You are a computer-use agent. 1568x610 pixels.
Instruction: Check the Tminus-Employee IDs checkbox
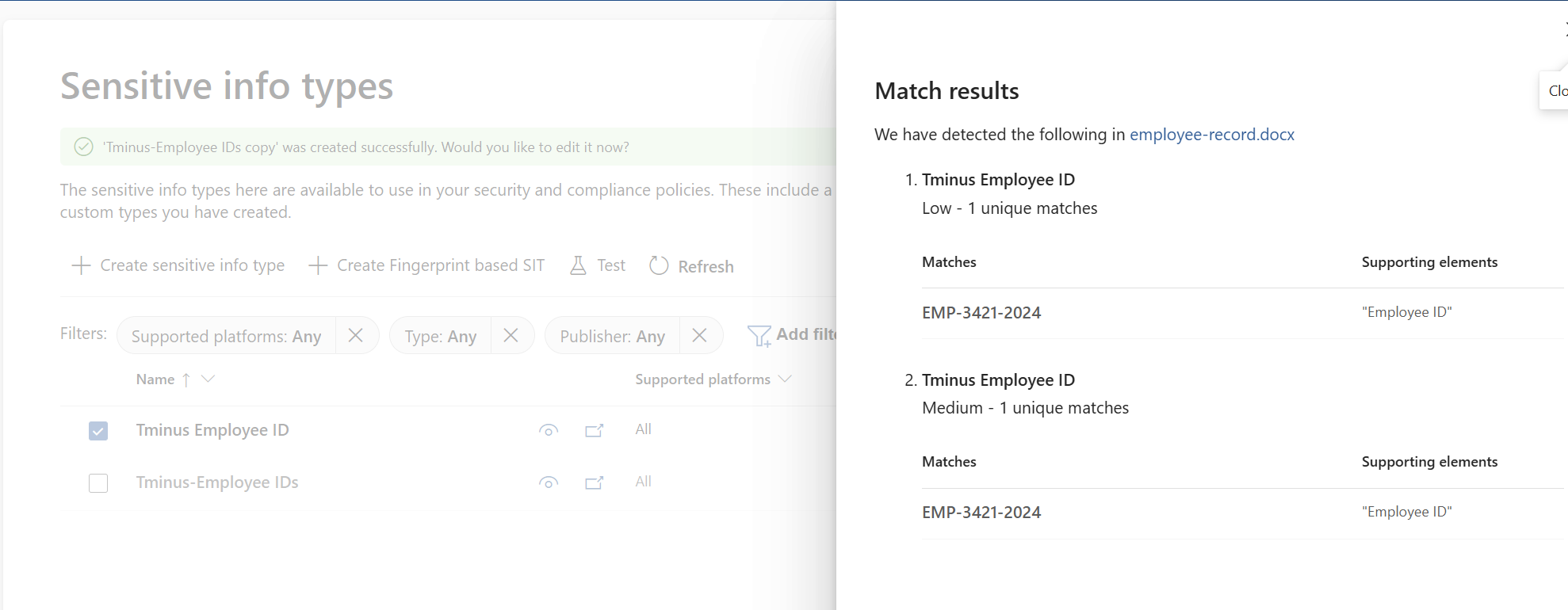point(98,482)
